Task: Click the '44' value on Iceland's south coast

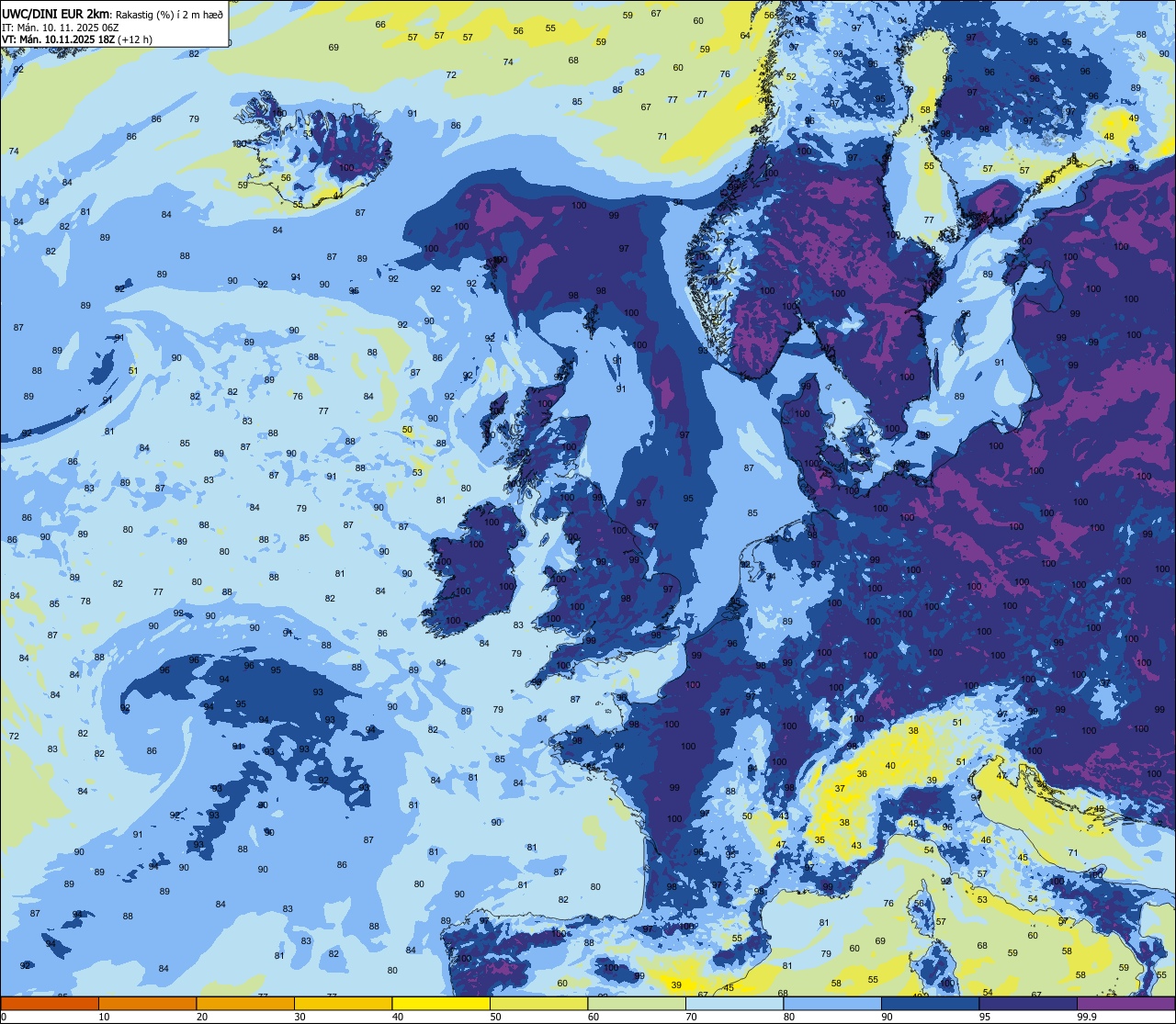Action: pos(338,196)
